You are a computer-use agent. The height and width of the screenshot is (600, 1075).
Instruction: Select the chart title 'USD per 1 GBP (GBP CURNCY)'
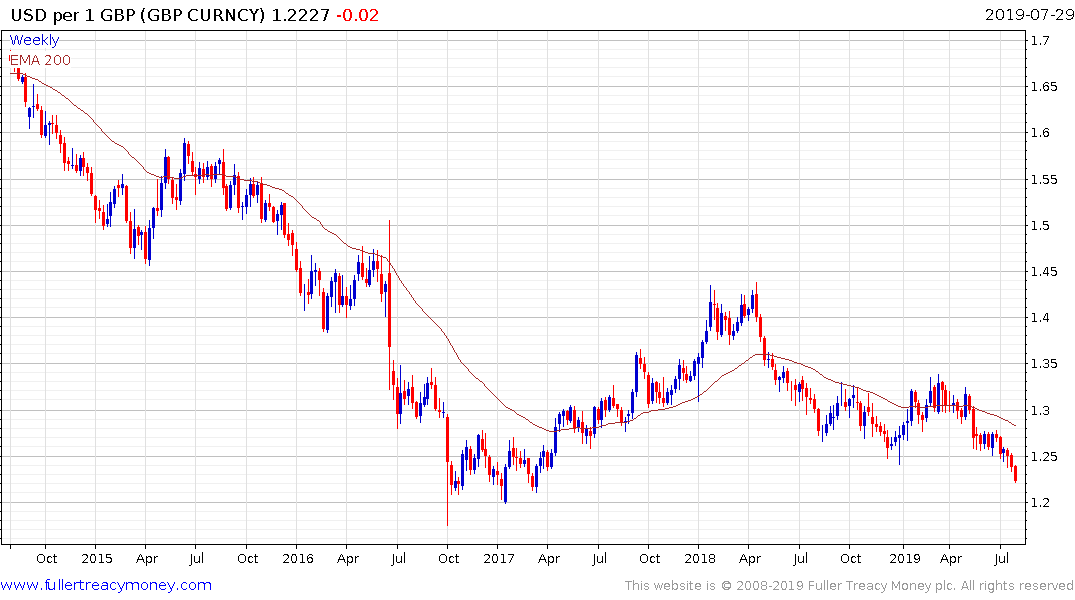point(138,15)
